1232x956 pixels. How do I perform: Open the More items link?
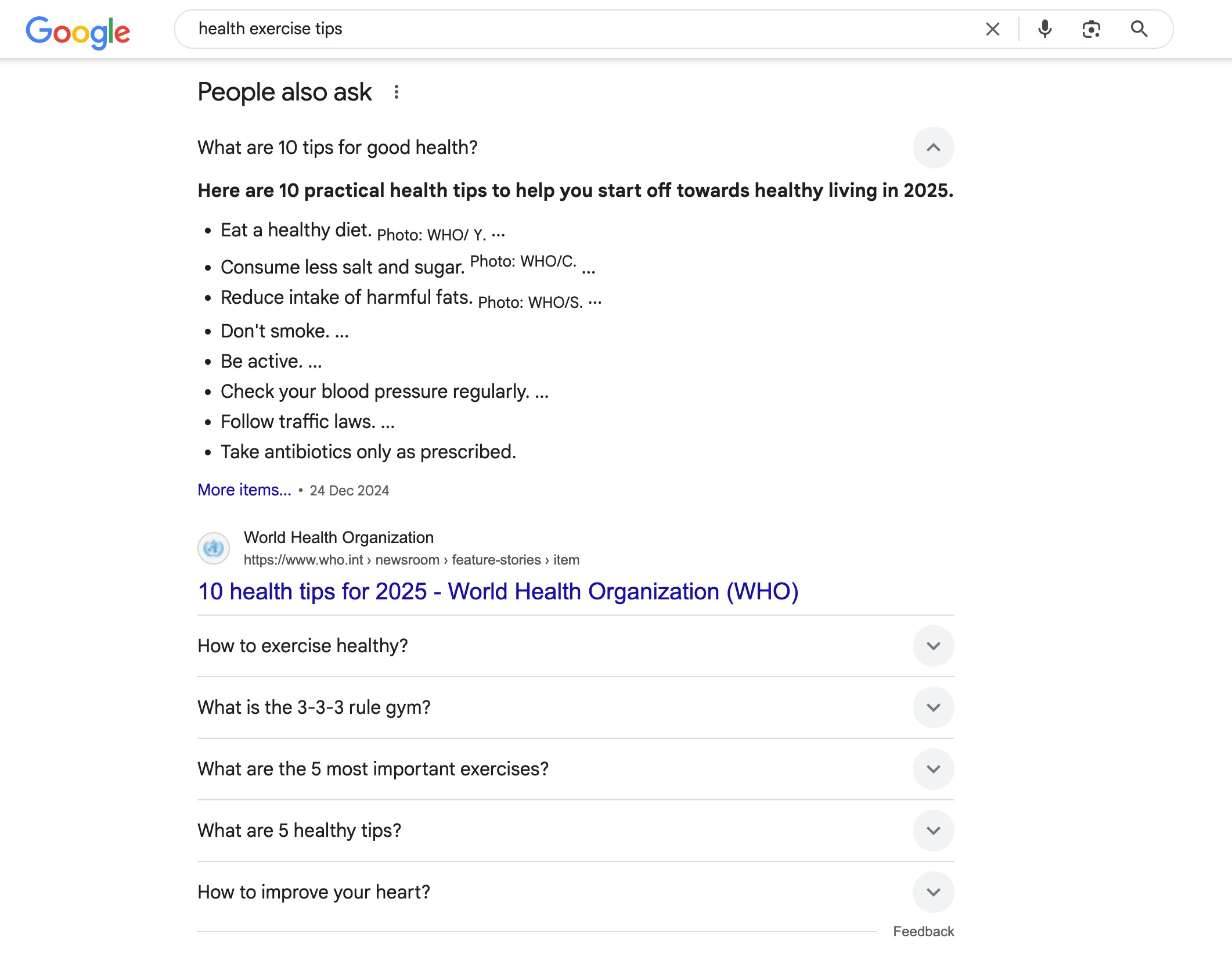[244, 490]
